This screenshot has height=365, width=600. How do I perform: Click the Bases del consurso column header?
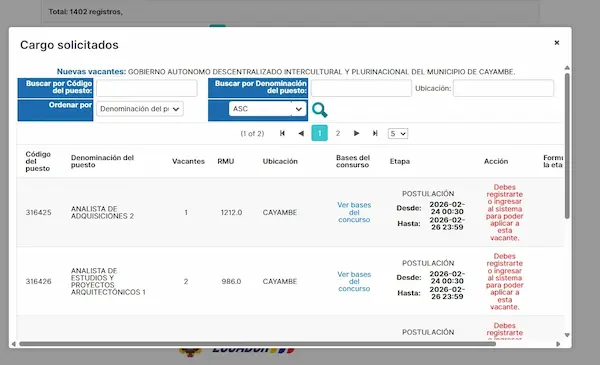(x=353, y=161)
